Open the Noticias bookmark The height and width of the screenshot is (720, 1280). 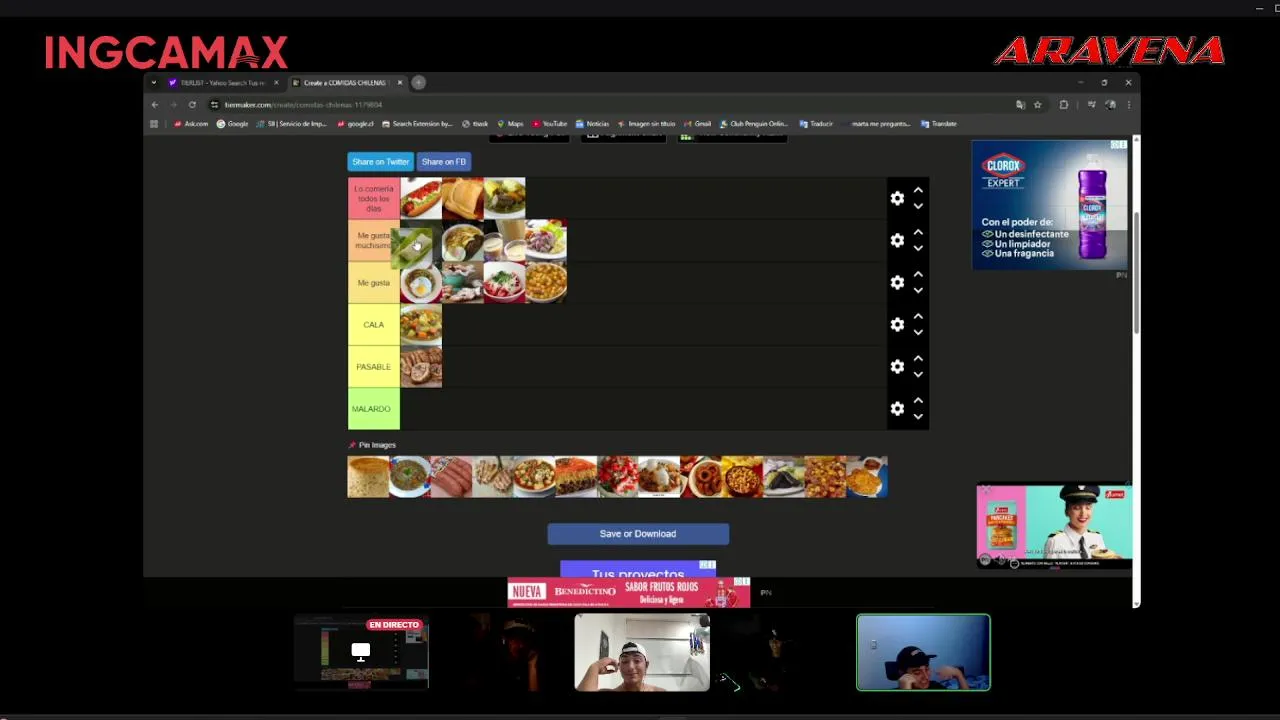[x=592, y=124]
